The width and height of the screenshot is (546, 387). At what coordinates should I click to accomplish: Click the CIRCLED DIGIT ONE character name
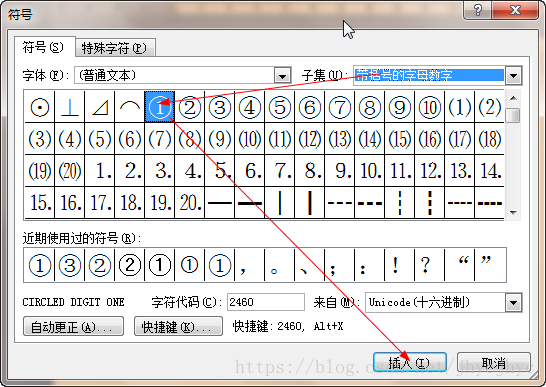tap(73, 302)
